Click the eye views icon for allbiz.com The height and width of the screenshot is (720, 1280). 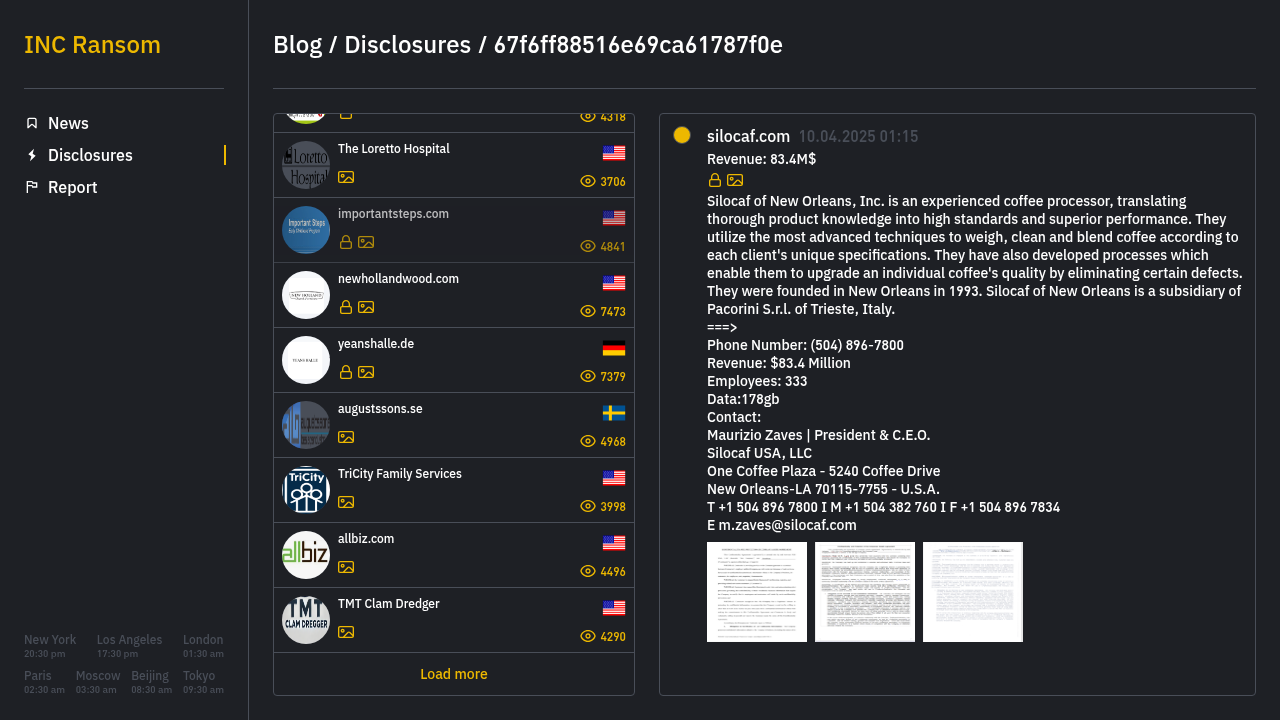[x=588, y=571]
